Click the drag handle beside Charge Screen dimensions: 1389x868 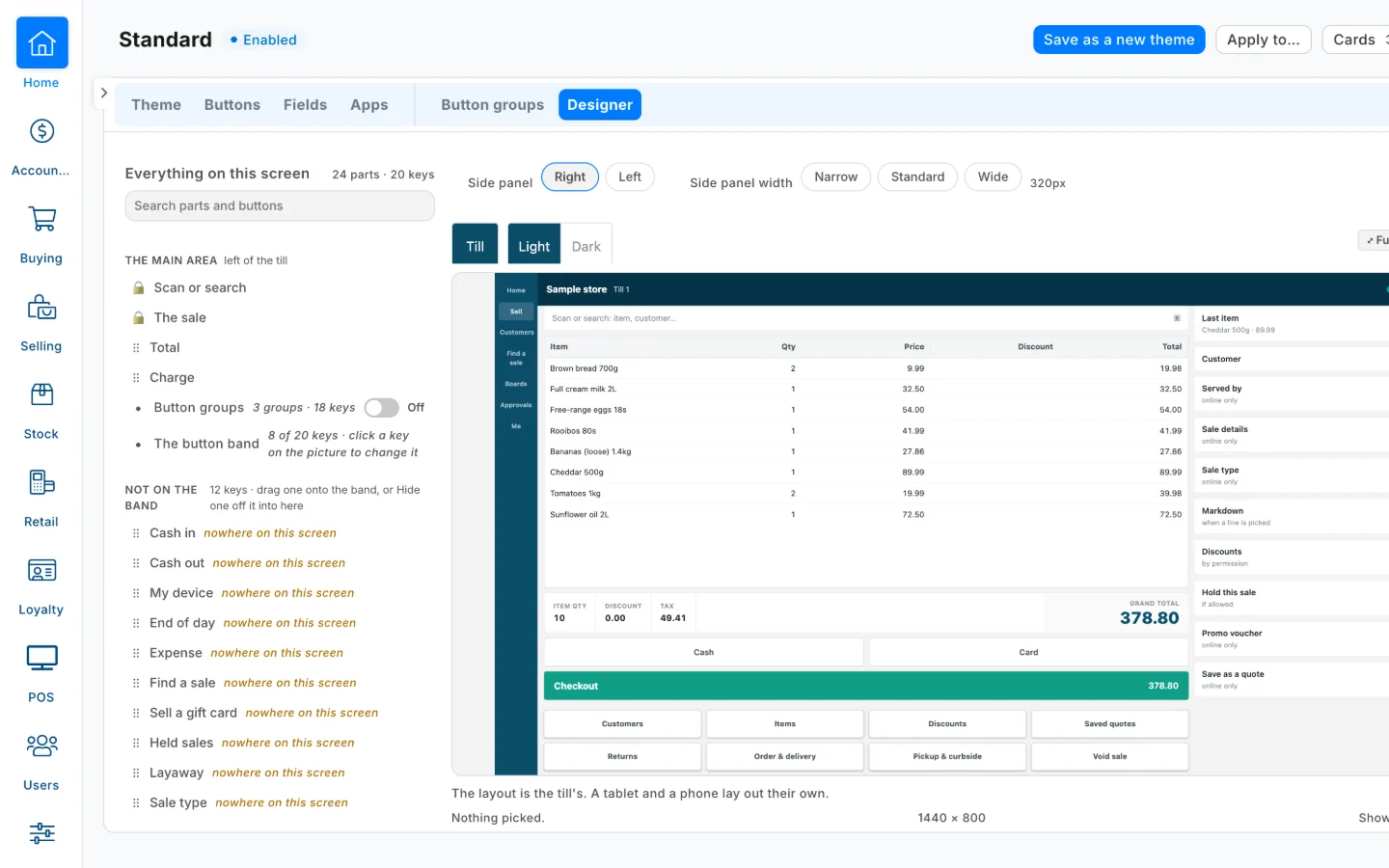coord(136,378)
